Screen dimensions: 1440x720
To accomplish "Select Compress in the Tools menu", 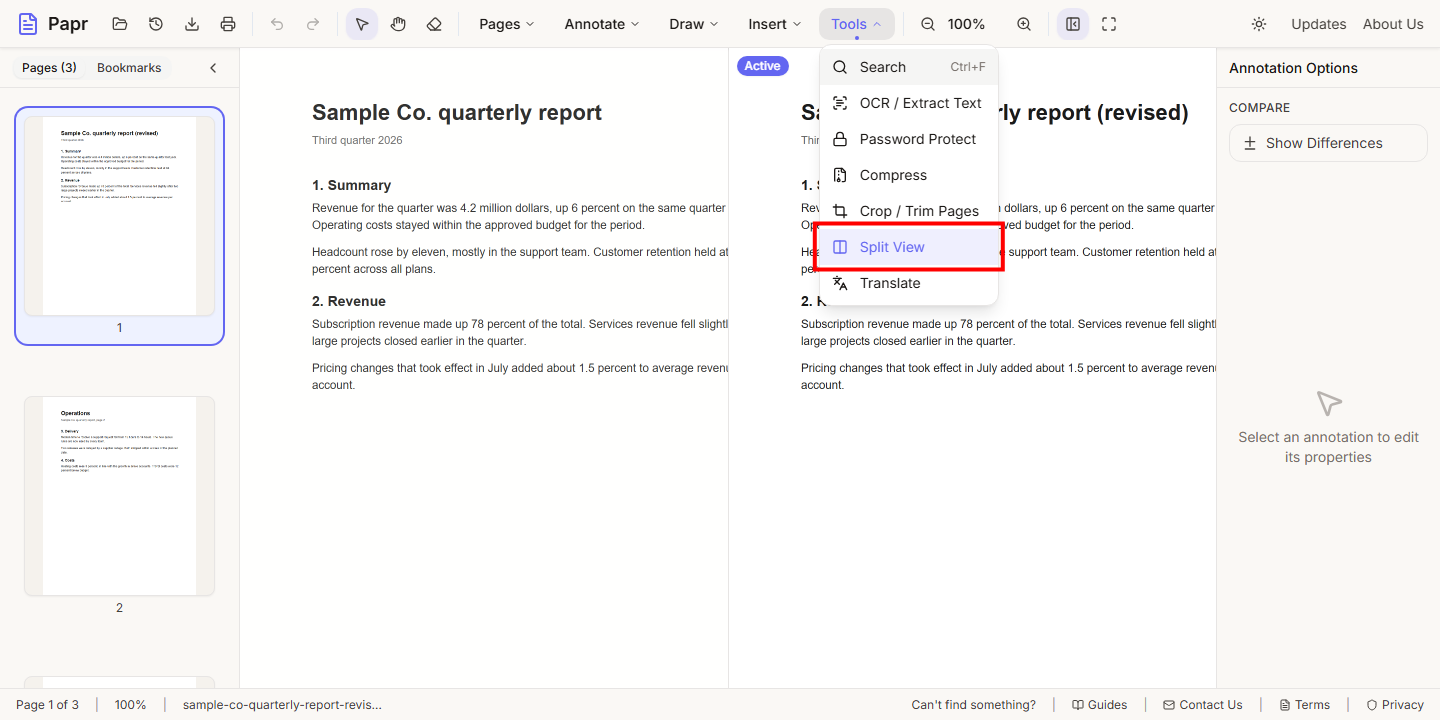I will [909, 175].
